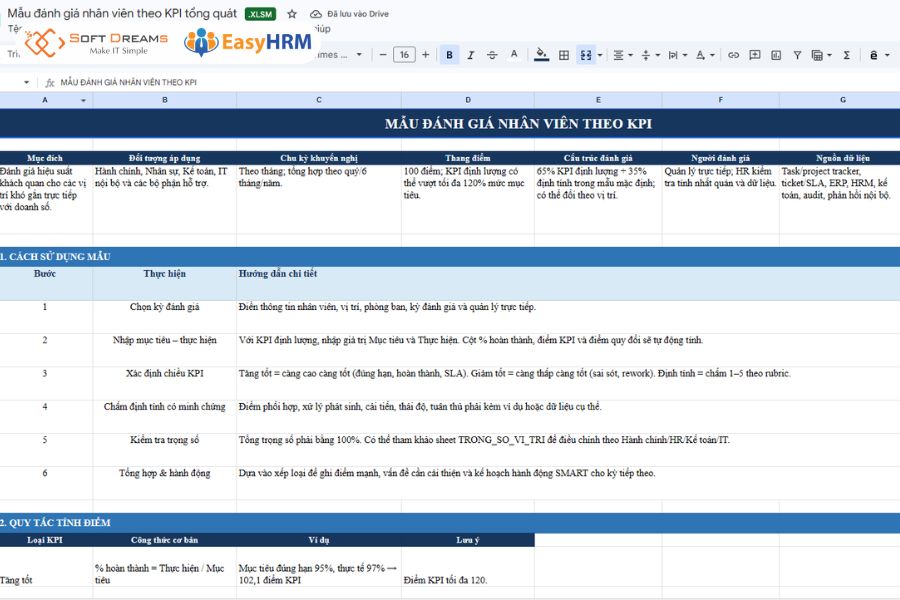Click the sigma functions icon
The width and height of the screenshot is (900, 600).
point(847,55)
